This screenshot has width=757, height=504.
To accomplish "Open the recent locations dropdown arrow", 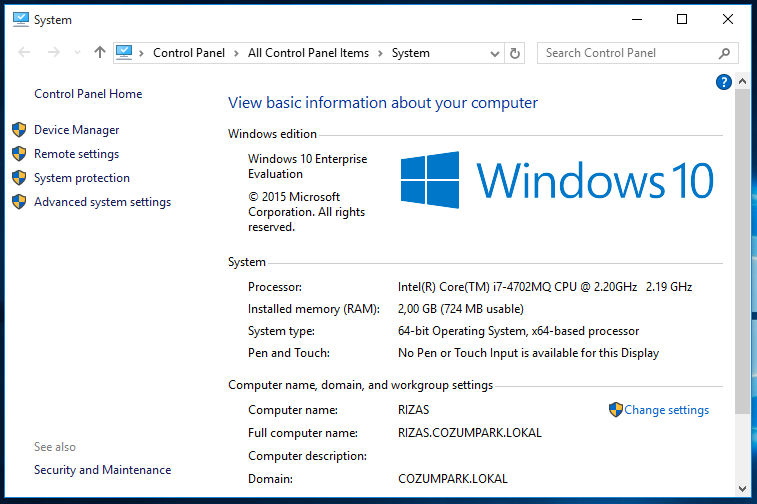I will (x=77, y=53).
